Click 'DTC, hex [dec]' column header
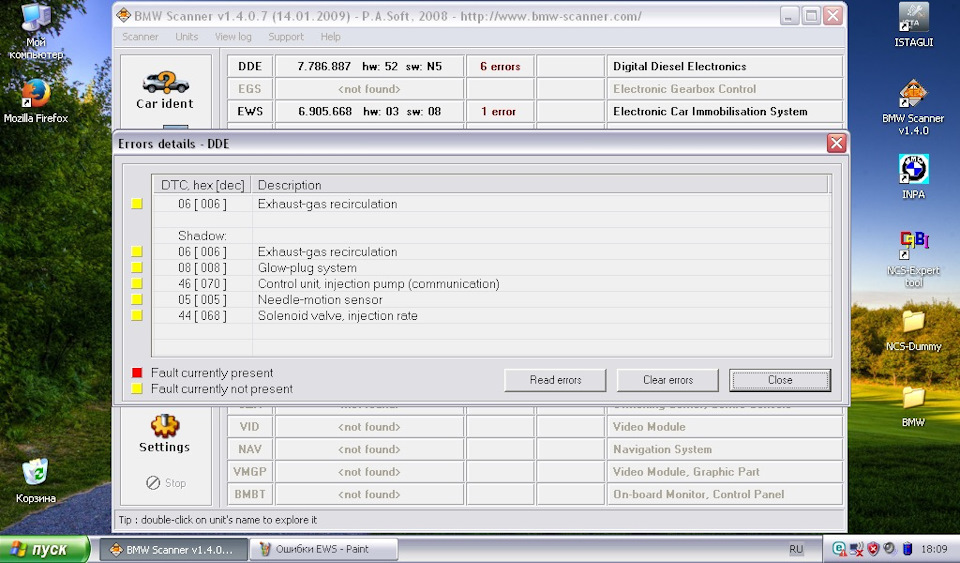 [x=202, y=185]
